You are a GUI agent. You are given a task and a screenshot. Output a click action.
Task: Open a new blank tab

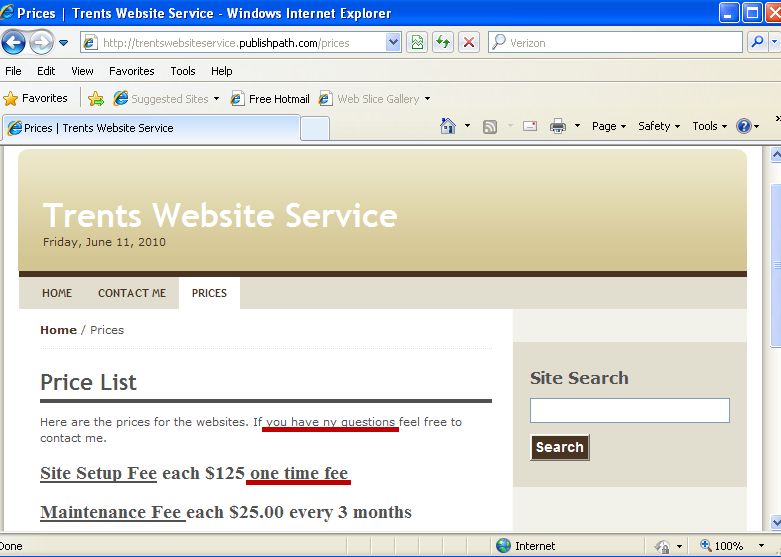(x=315, y=129)
